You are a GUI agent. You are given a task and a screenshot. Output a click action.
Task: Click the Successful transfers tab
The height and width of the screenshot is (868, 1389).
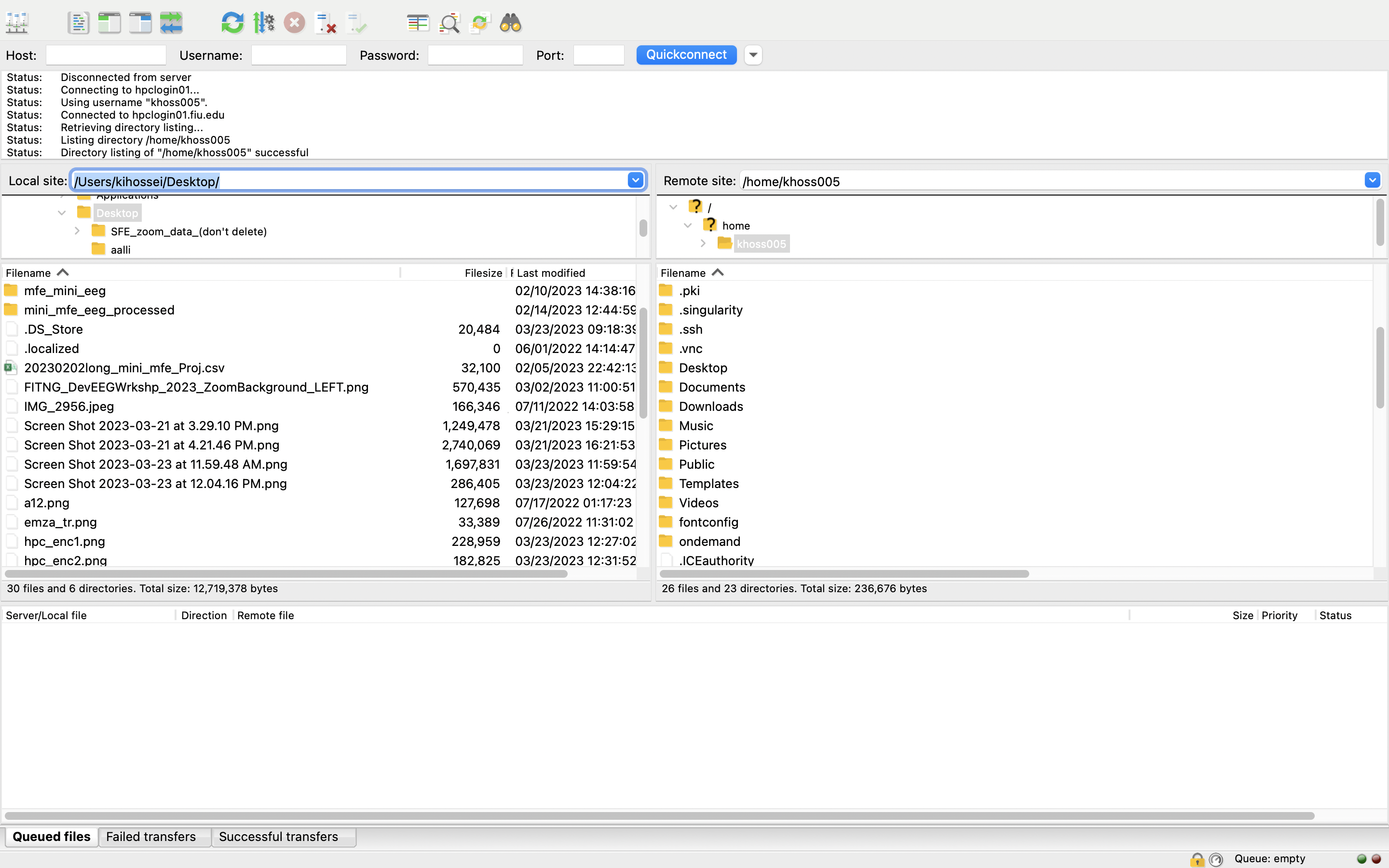pyautogui.click(x=278, y=836)
